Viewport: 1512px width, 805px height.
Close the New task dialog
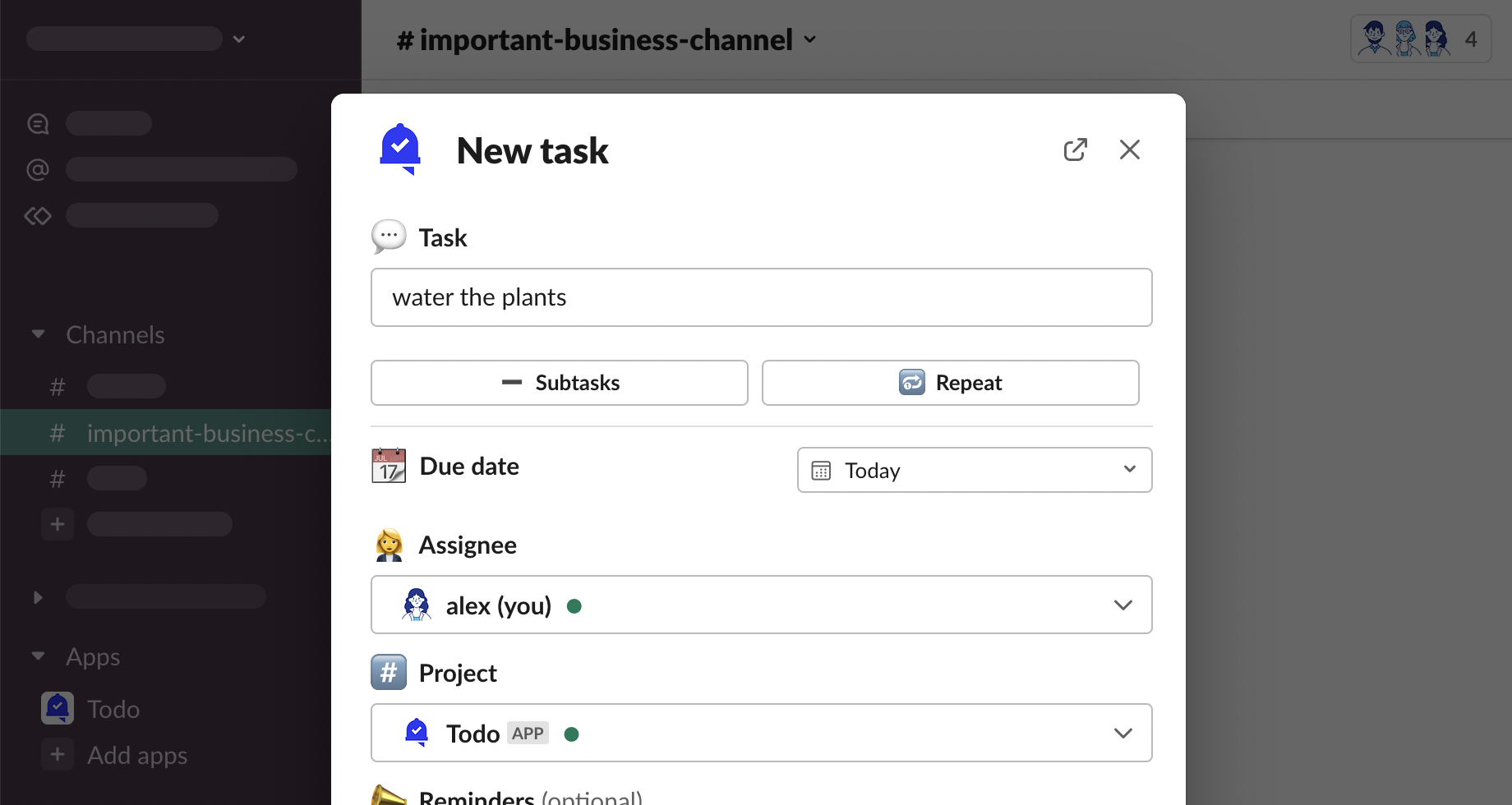coord(1129,149)
